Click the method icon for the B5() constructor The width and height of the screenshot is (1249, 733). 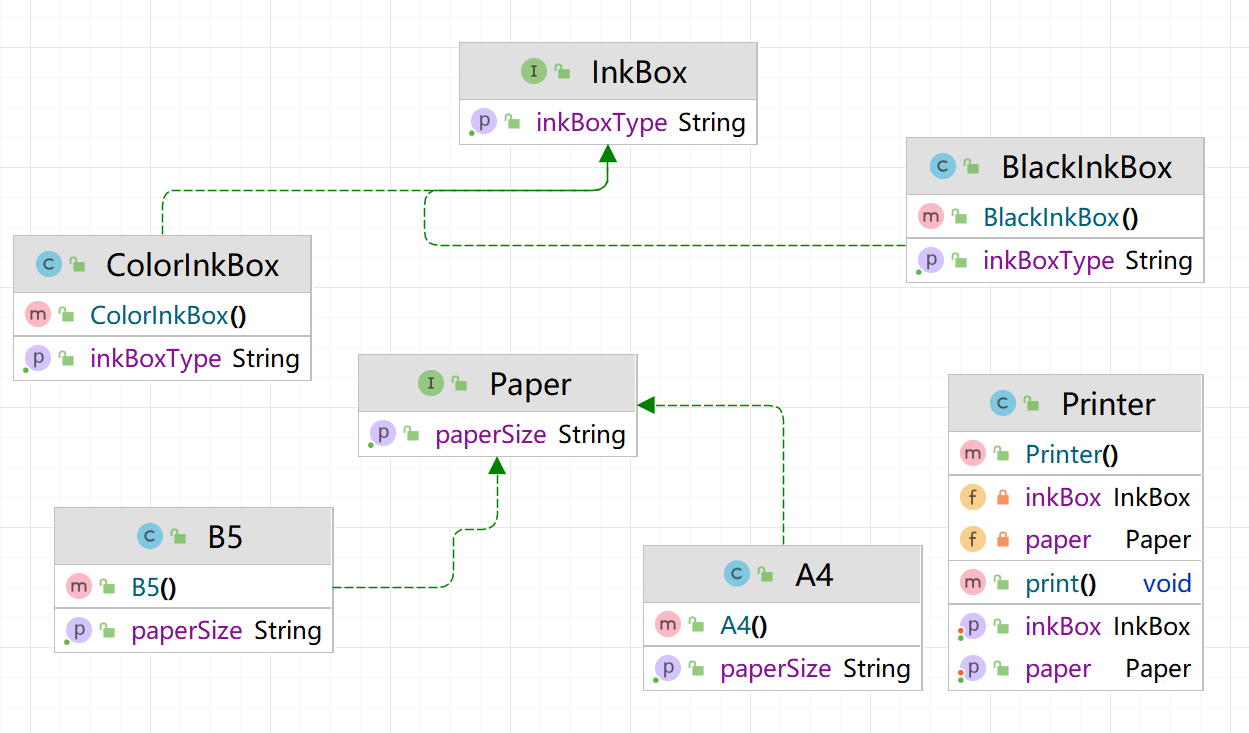(x=79, y=586)
